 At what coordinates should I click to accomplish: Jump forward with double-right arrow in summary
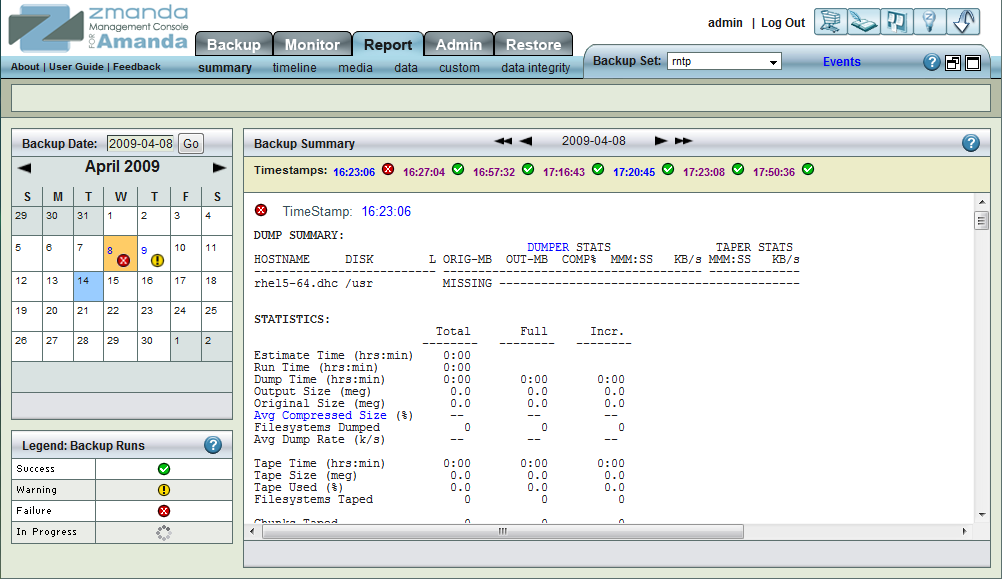683,141
